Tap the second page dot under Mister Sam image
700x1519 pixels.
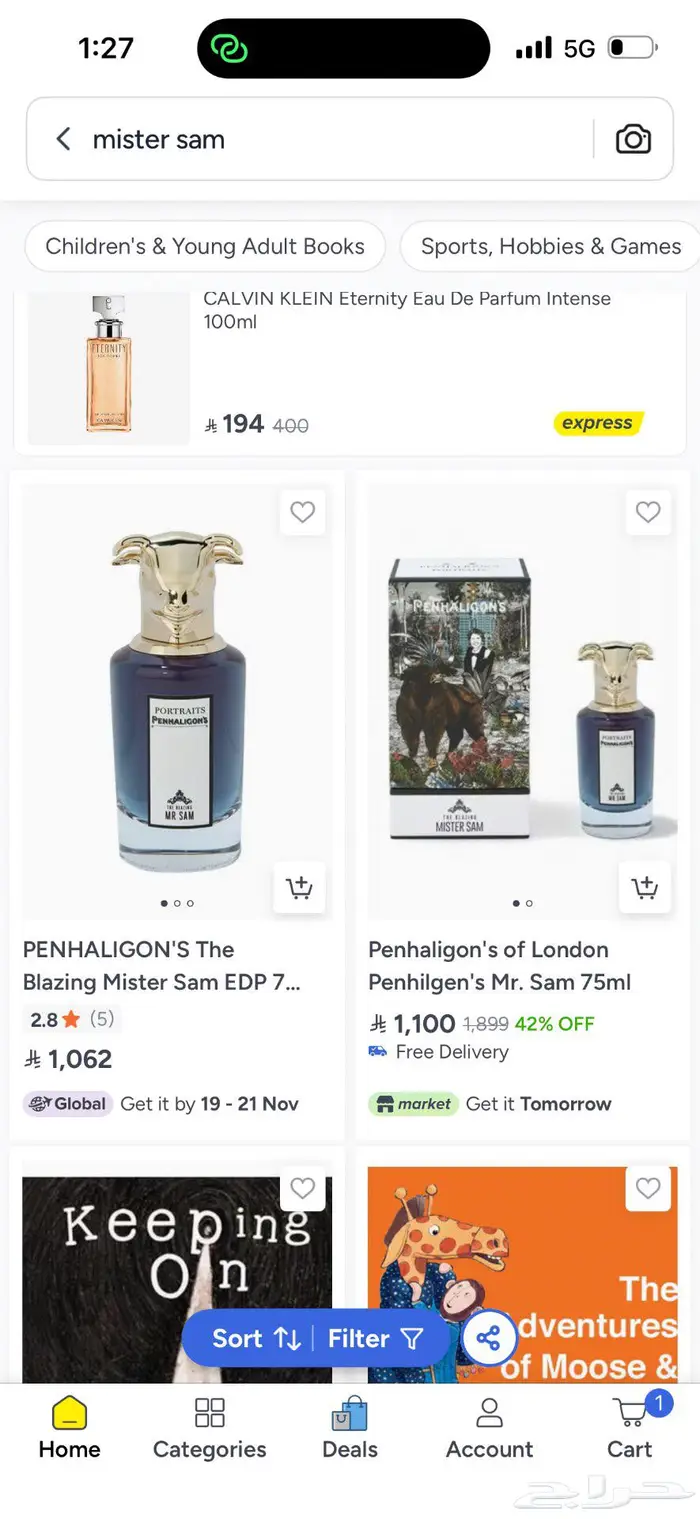177,903
